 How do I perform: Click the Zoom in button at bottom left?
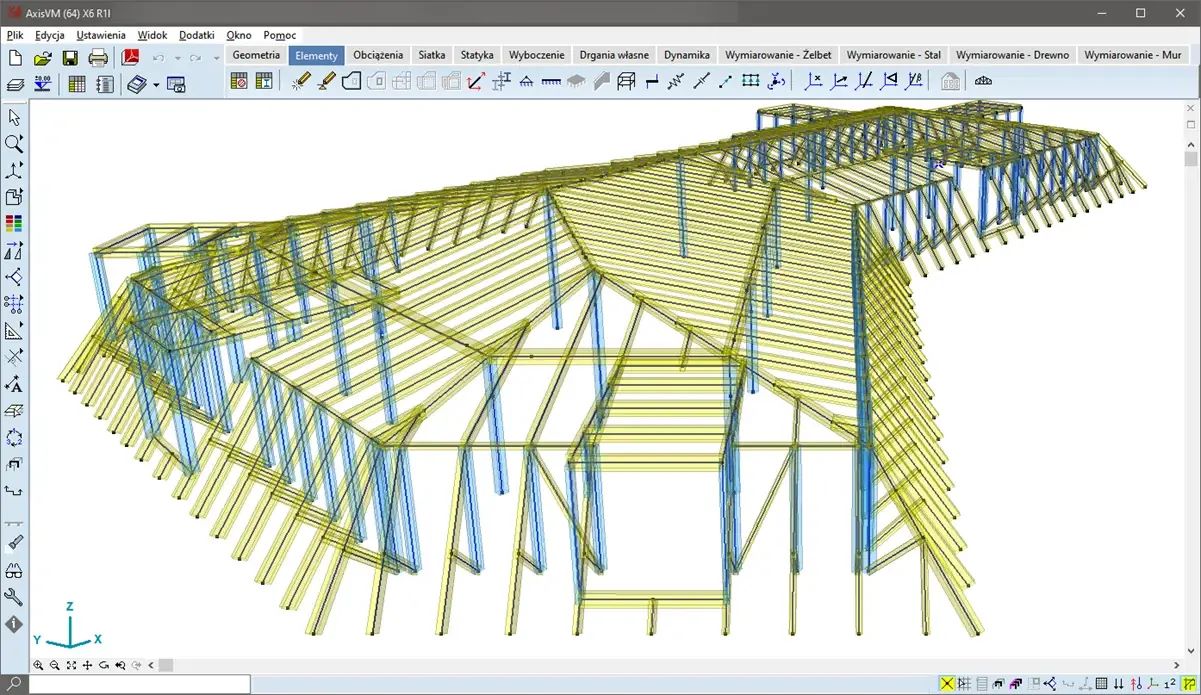pos(39,665)
